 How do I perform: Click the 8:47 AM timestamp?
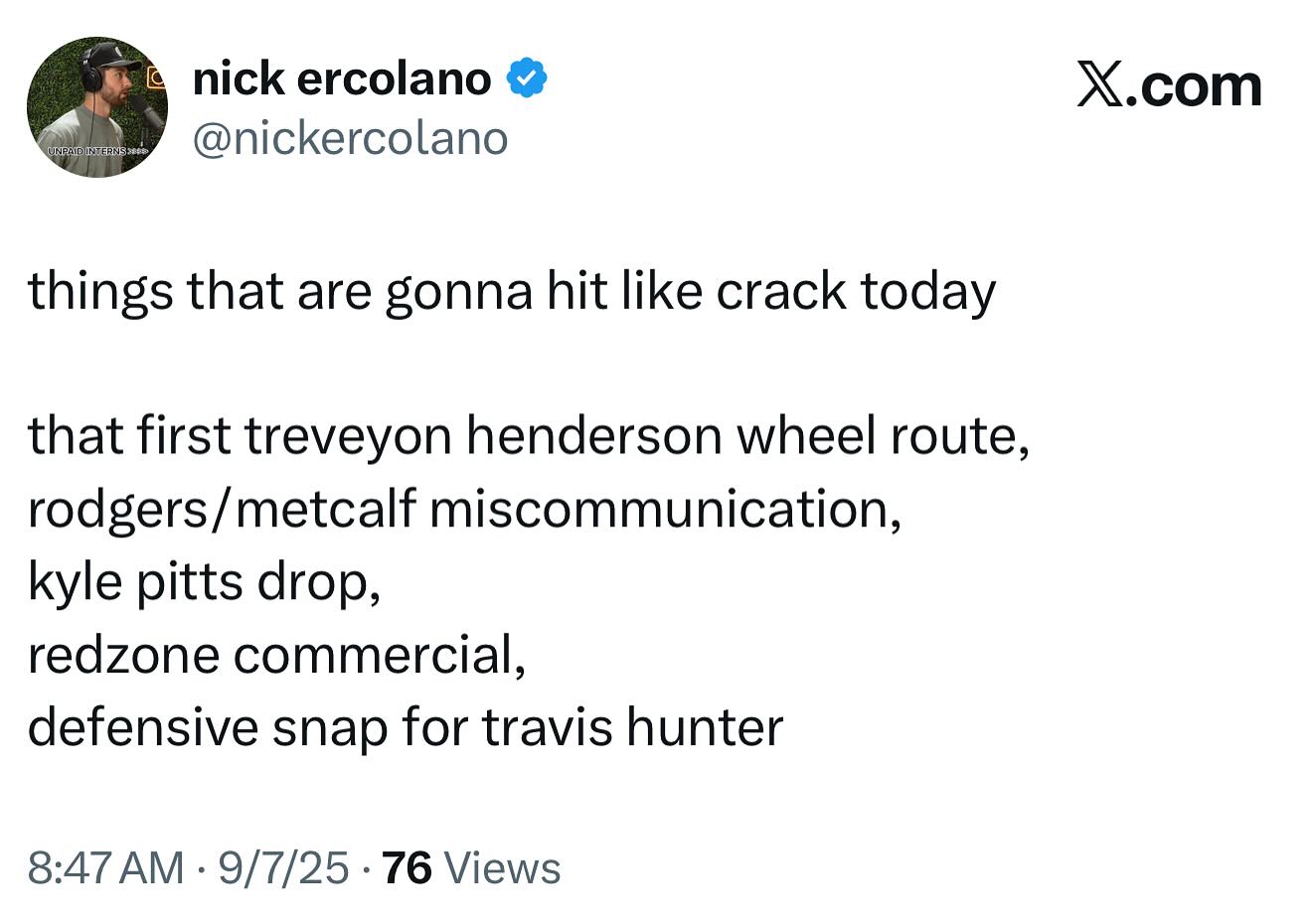[x=105, y=867]
